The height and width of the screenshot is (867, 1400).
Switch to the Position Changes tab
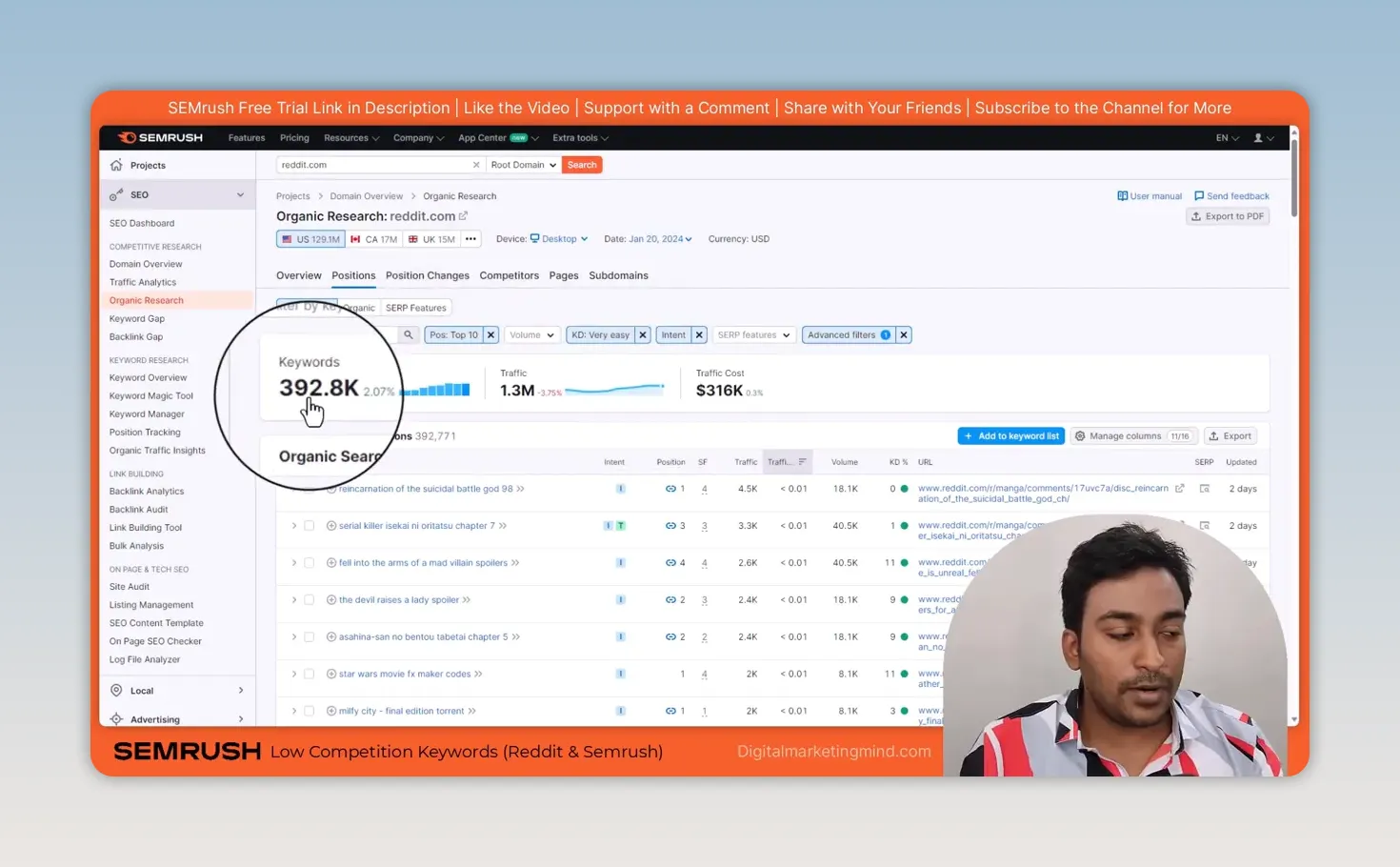click(428, 275)
